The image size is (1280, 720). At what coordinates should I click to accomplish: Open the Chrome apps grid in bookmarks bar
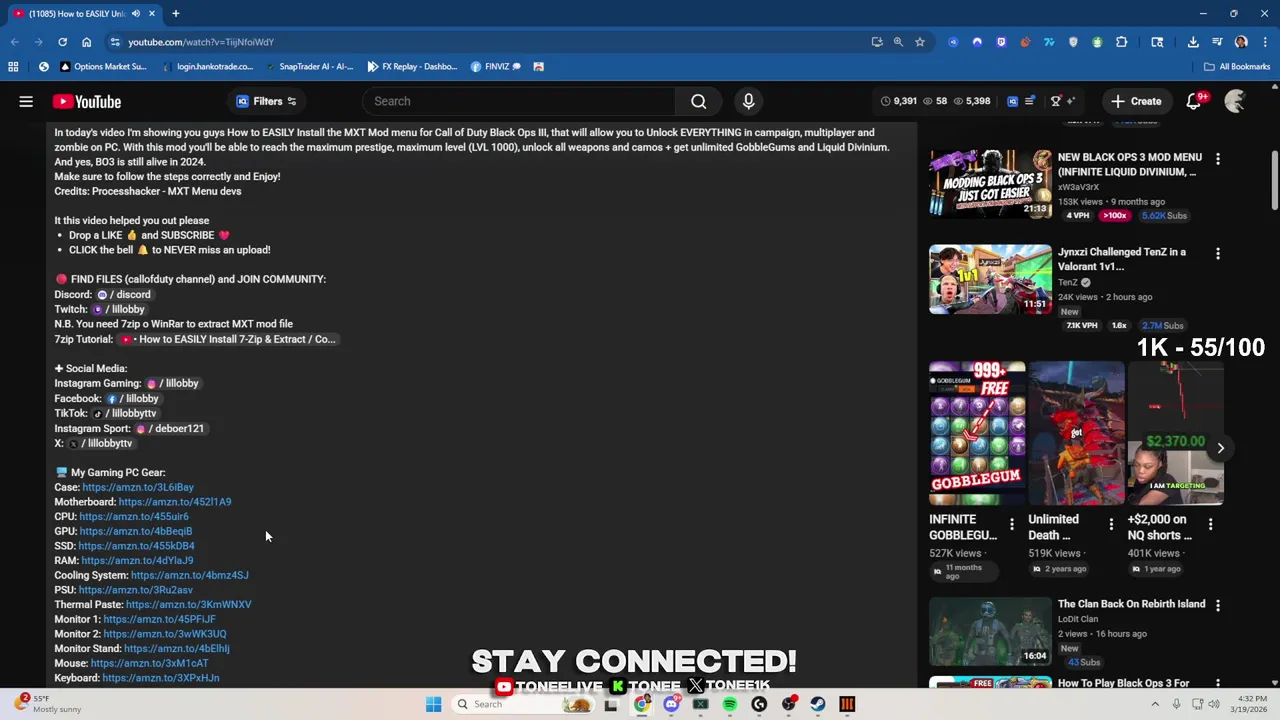coord(13,67)
